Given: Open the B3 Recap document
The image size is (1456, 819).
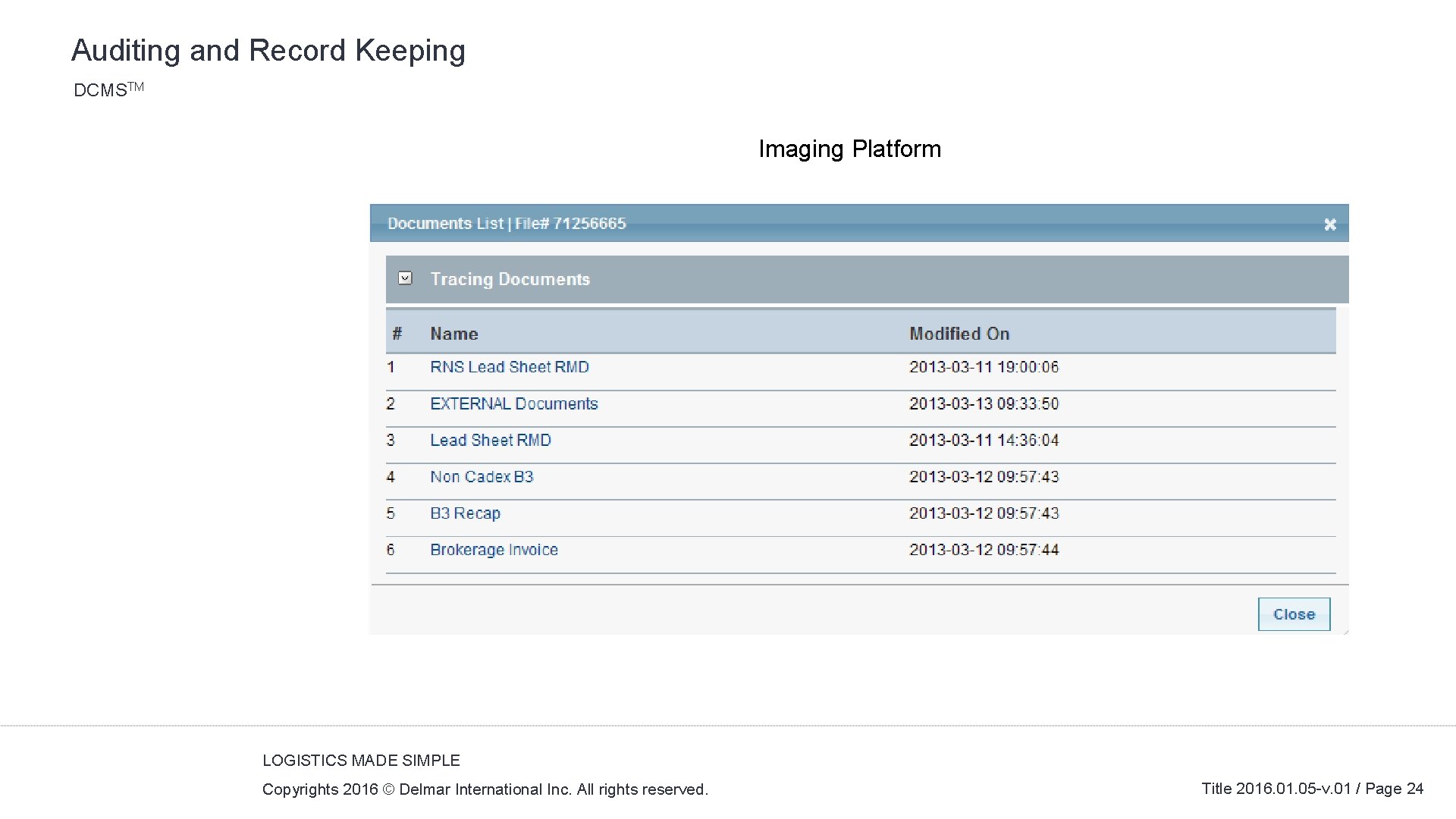Looking at the screenshot, I should 465,513.
